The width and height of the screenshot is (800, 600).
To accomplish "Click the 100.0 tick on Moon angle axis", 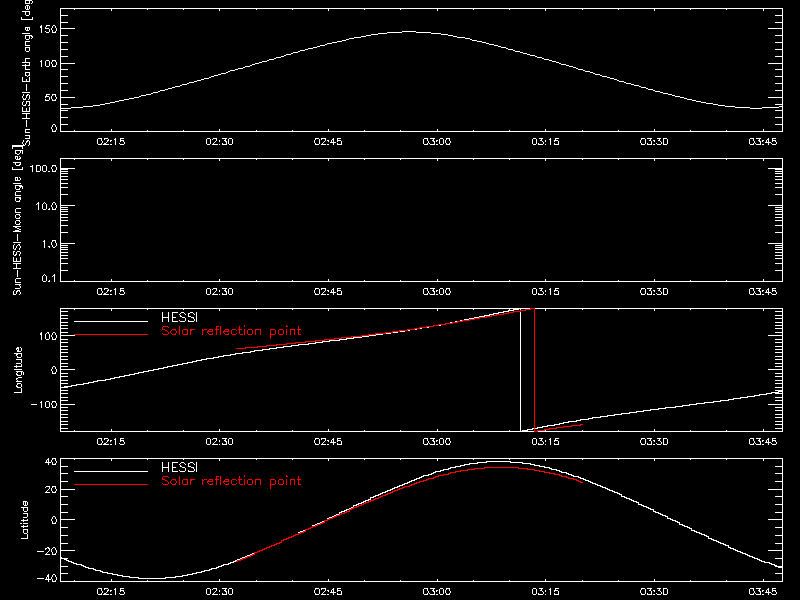I will point(43,168).
